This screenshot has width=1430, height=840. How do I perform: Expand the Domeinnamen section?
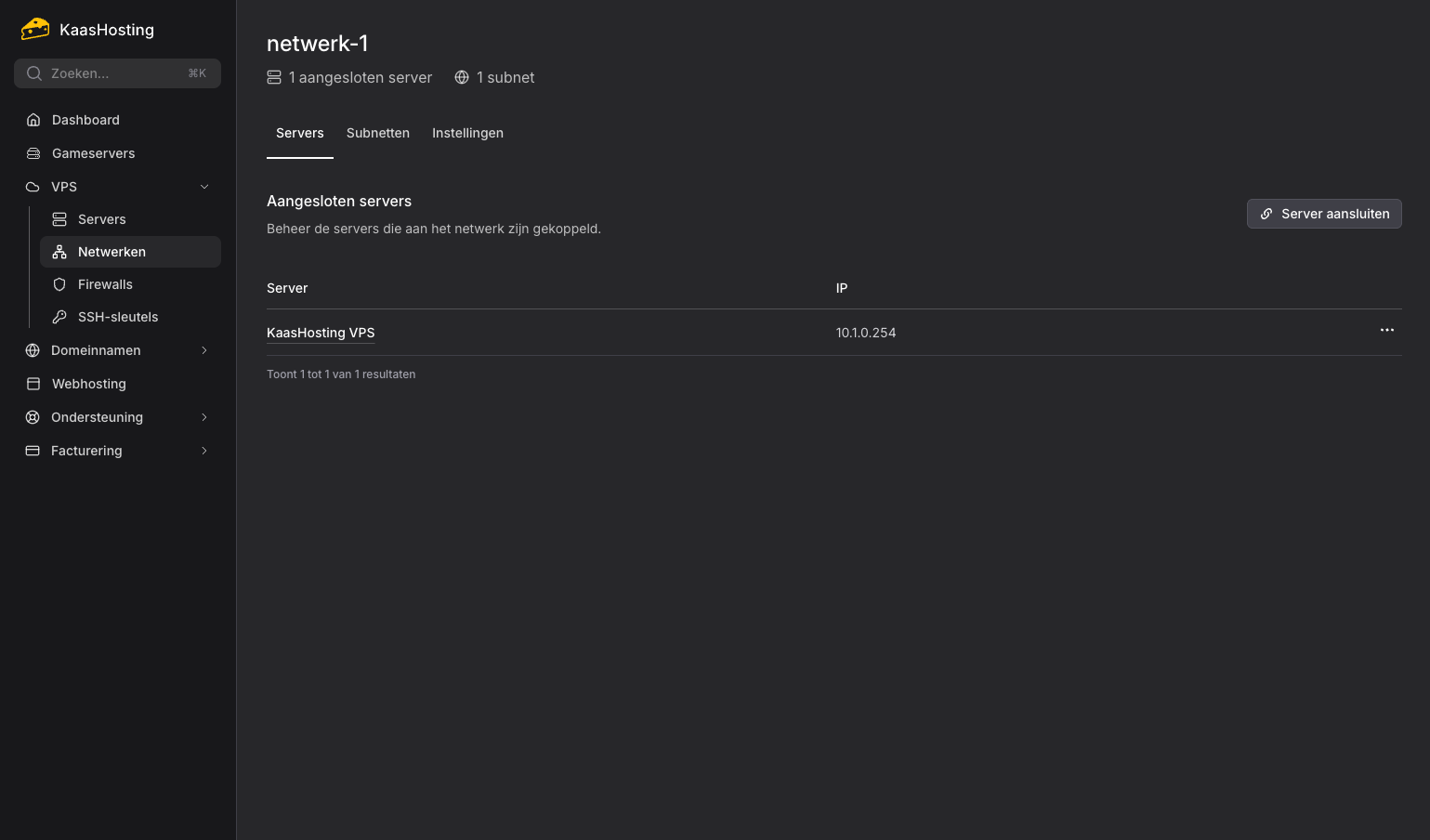tap(204, 350)
